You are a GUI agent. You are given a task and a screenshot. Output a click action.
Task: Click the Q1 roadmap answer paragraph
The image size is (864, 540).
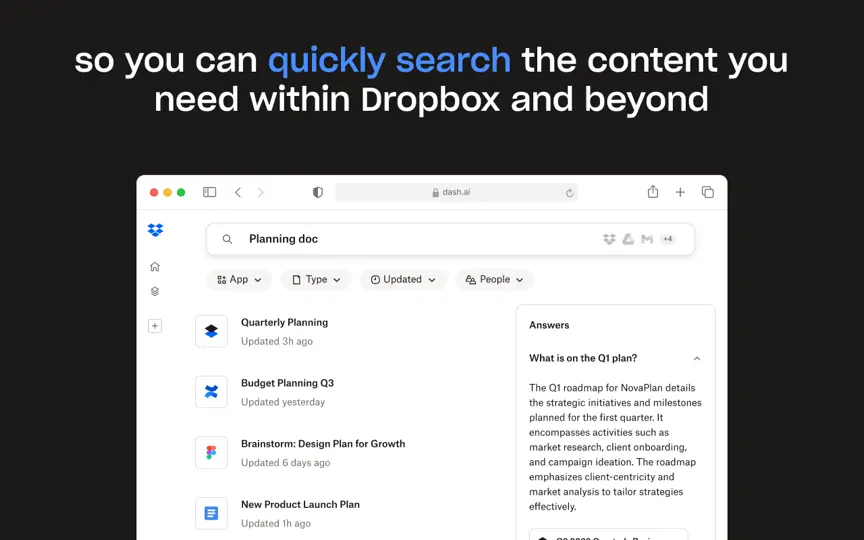pyautogui.click(x=615, y=447)
